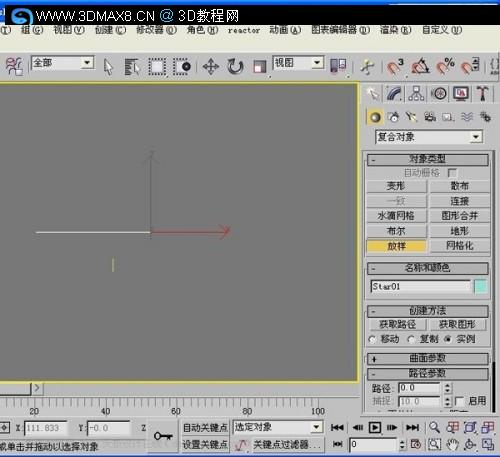Switch to the Hierarchy panel tab
Viewport: 500px width, 457px height.
pyautogui.click(x=416, y=94)
